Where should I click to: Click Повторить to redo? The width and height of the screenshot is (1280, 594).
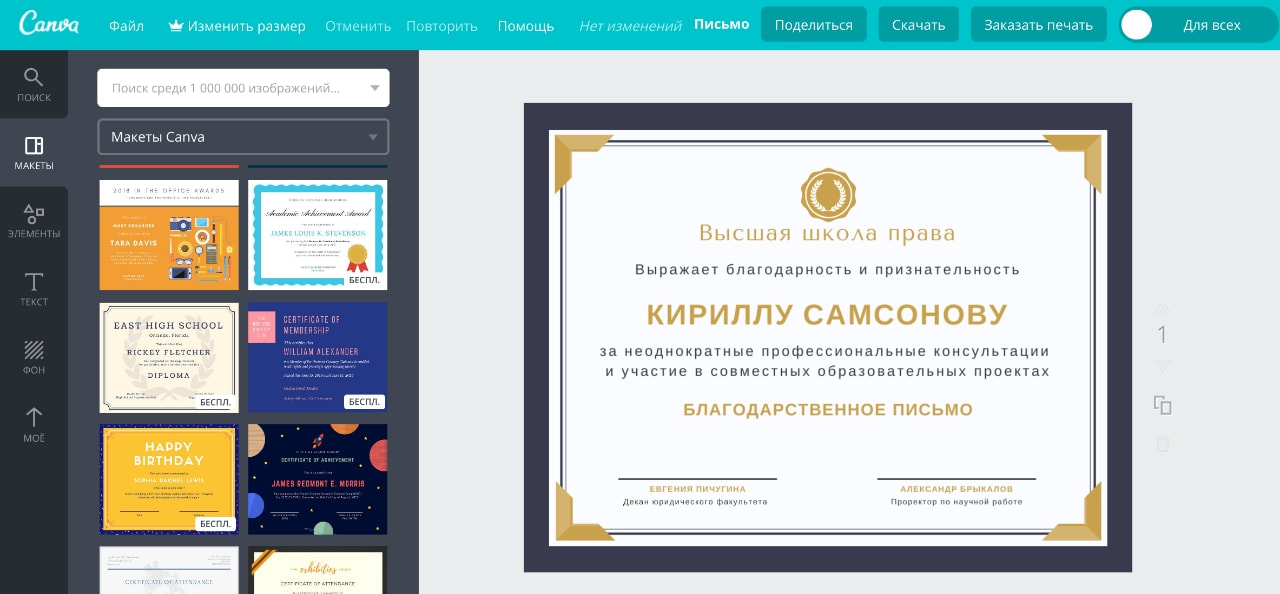[442, 26]
